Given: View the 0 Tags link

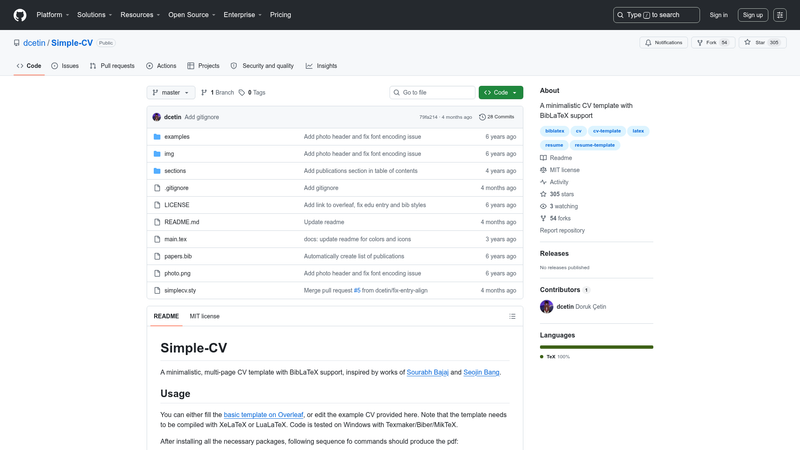Looking at the screenshot, I should [252, 92].
